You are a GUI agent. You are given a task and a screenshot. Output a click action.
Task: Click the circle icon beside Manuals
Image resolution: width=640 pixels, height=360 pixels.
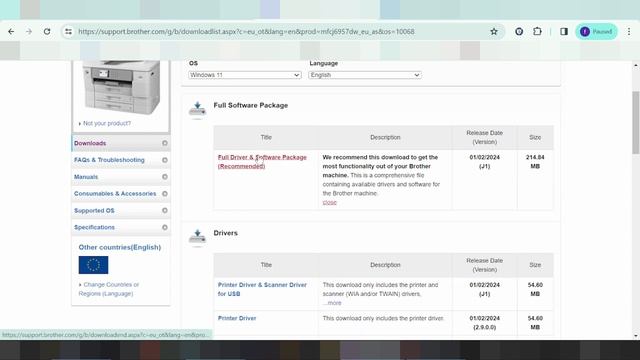(165, 177)
